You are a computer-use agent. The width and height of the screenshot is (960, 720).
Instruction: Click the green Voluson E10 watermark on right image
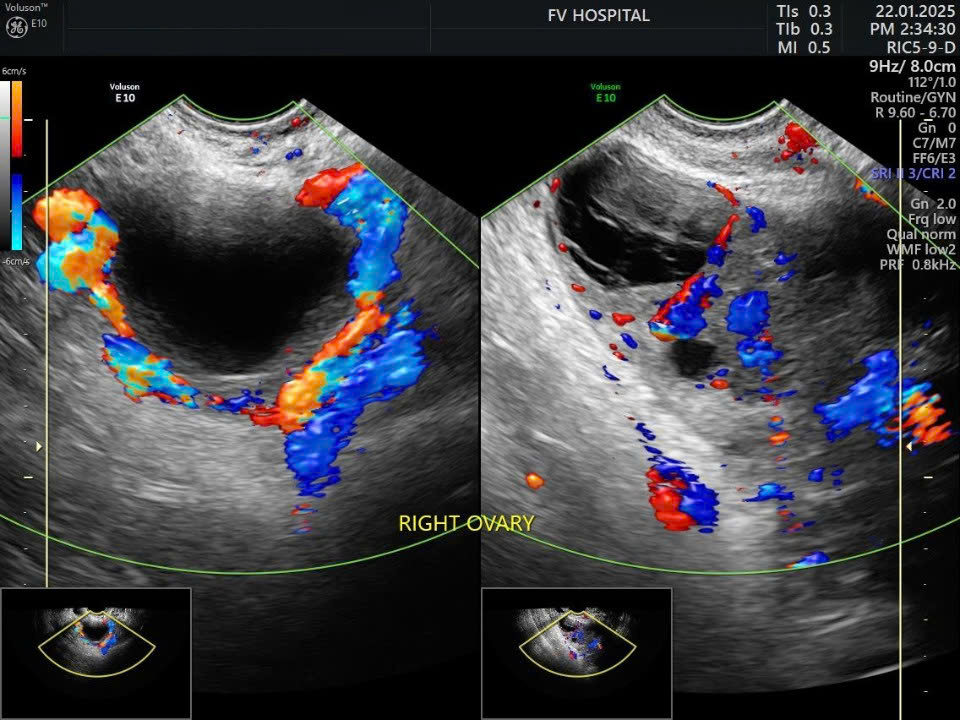[x=605, y=92]
